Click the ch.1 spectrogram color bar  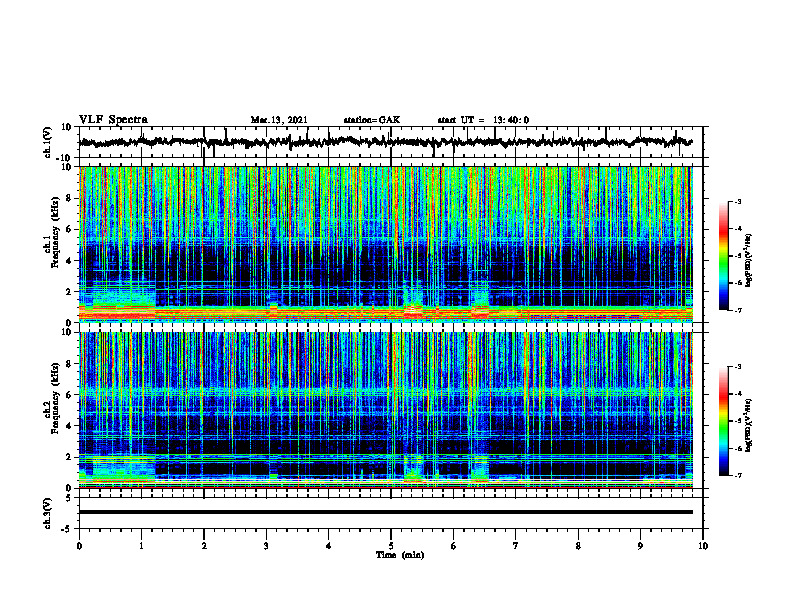[724, 256]
